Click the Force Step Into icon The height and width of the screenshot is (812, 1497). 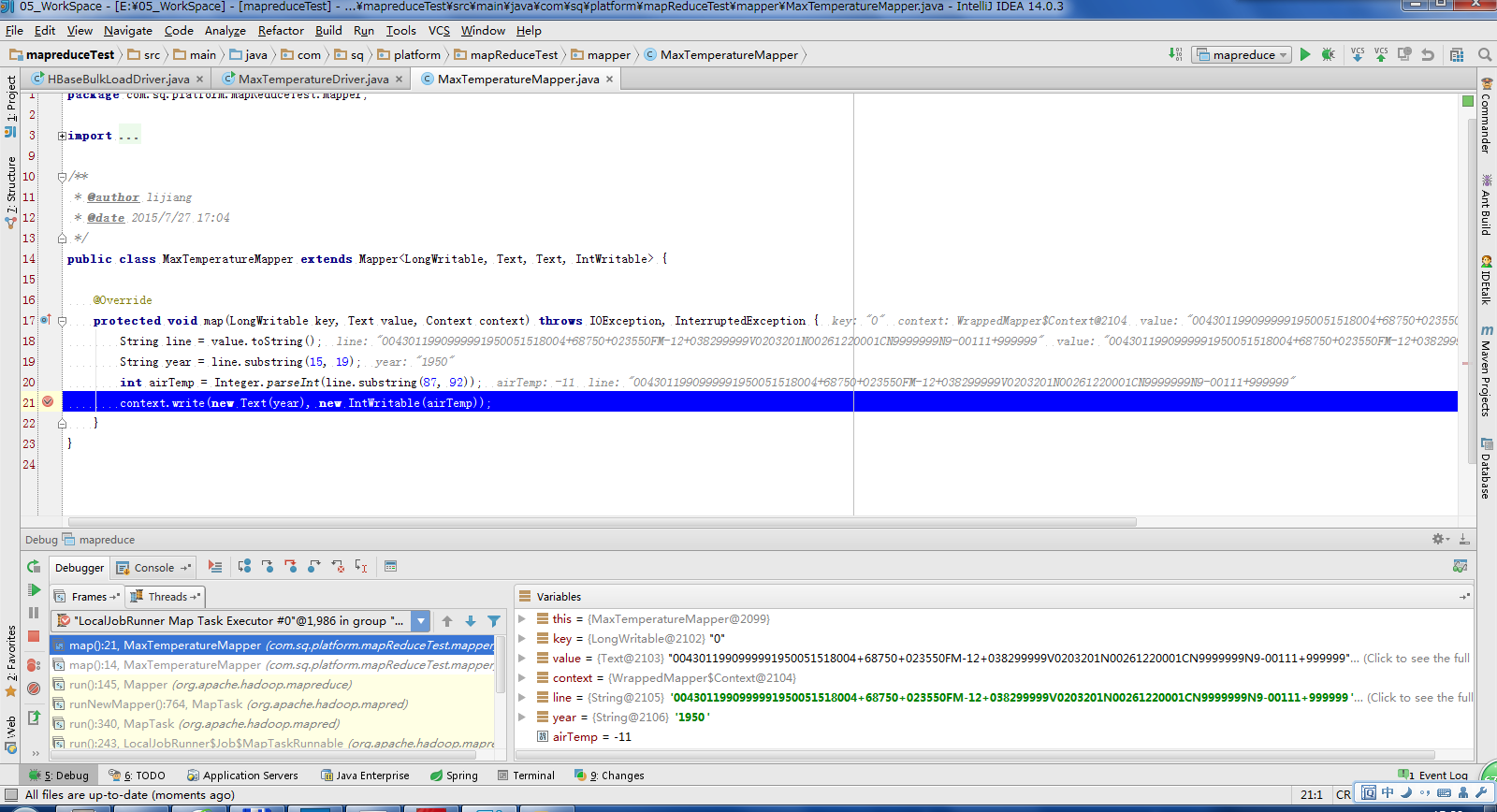[291, 567]
